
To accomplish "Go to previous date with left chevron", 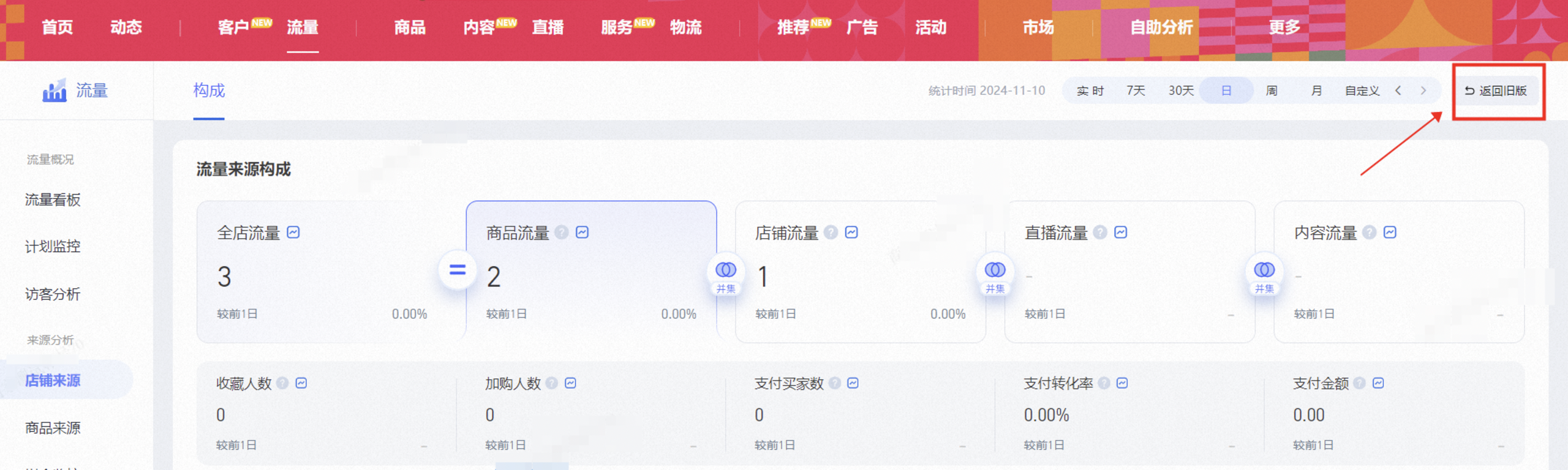I will [x=1398, y=91].
